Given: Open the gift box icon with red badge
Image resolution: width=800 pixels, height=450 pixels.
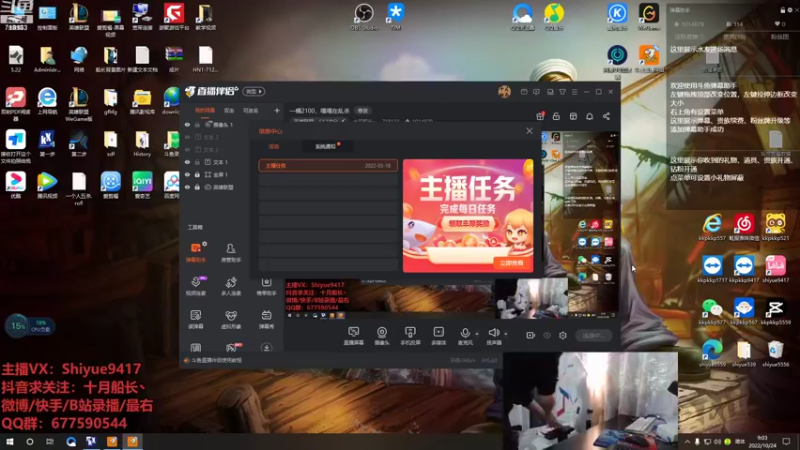Looking at the screenshot, I should point(540,116).
